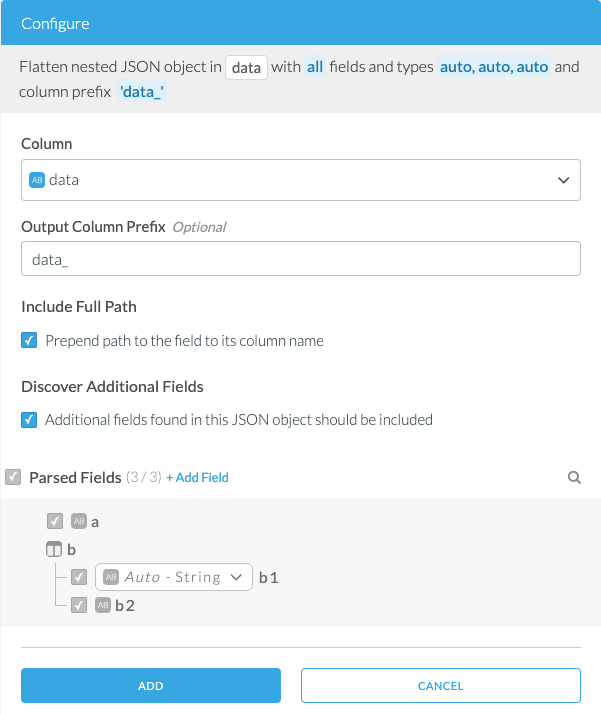The image size is (601, 714).
Task: Open the Column dropdown chevron
Action: pos(562,180)
